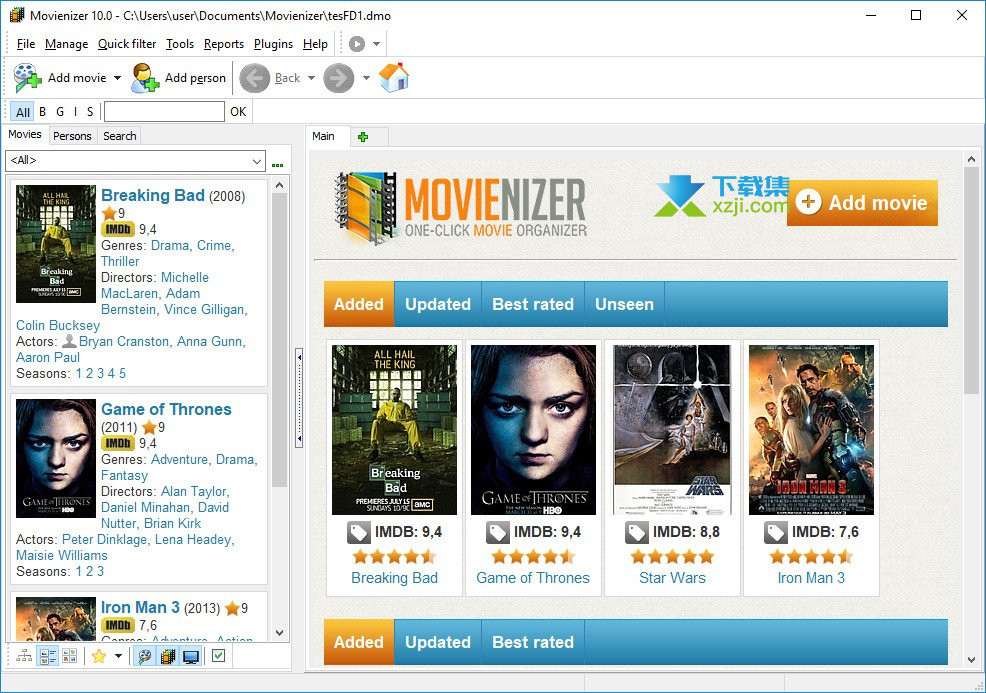Viewport: 986px width, 693px height.
Task: Click Bryan Cranston actor link
Action: click(x=125, y=341)
